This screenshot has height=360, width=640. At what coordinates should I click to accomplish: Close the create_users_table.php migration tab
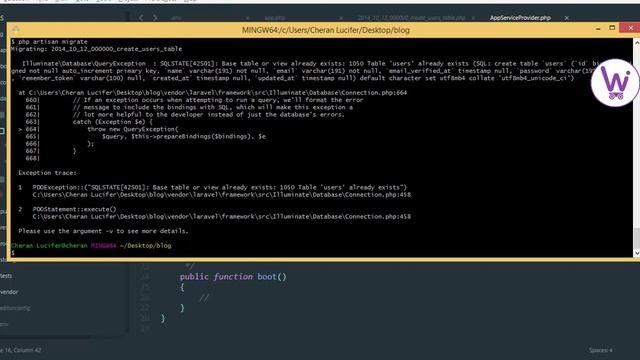tap(473, 18)
